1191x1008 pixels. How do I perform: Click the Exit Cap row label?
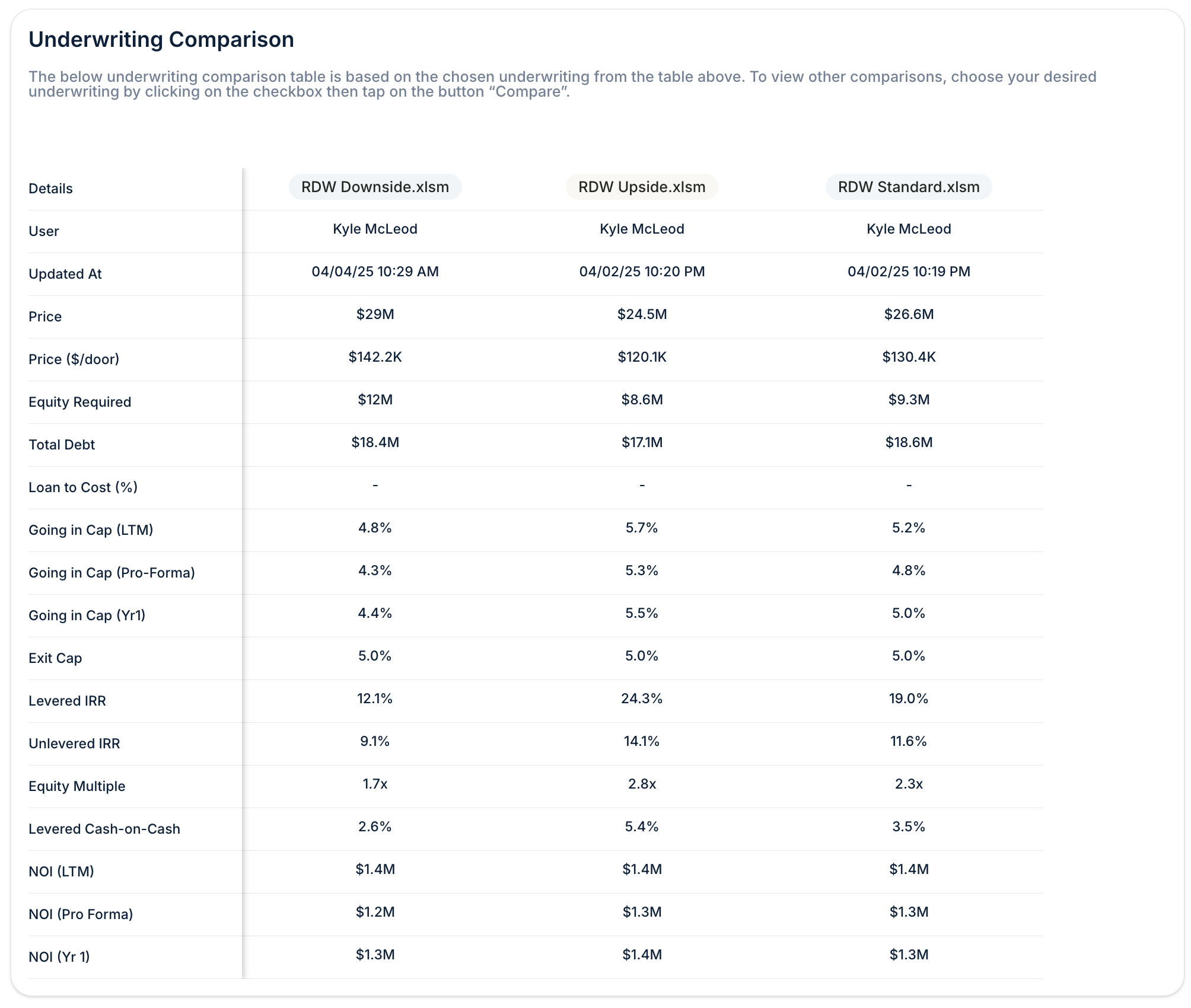tap(55, 658)
